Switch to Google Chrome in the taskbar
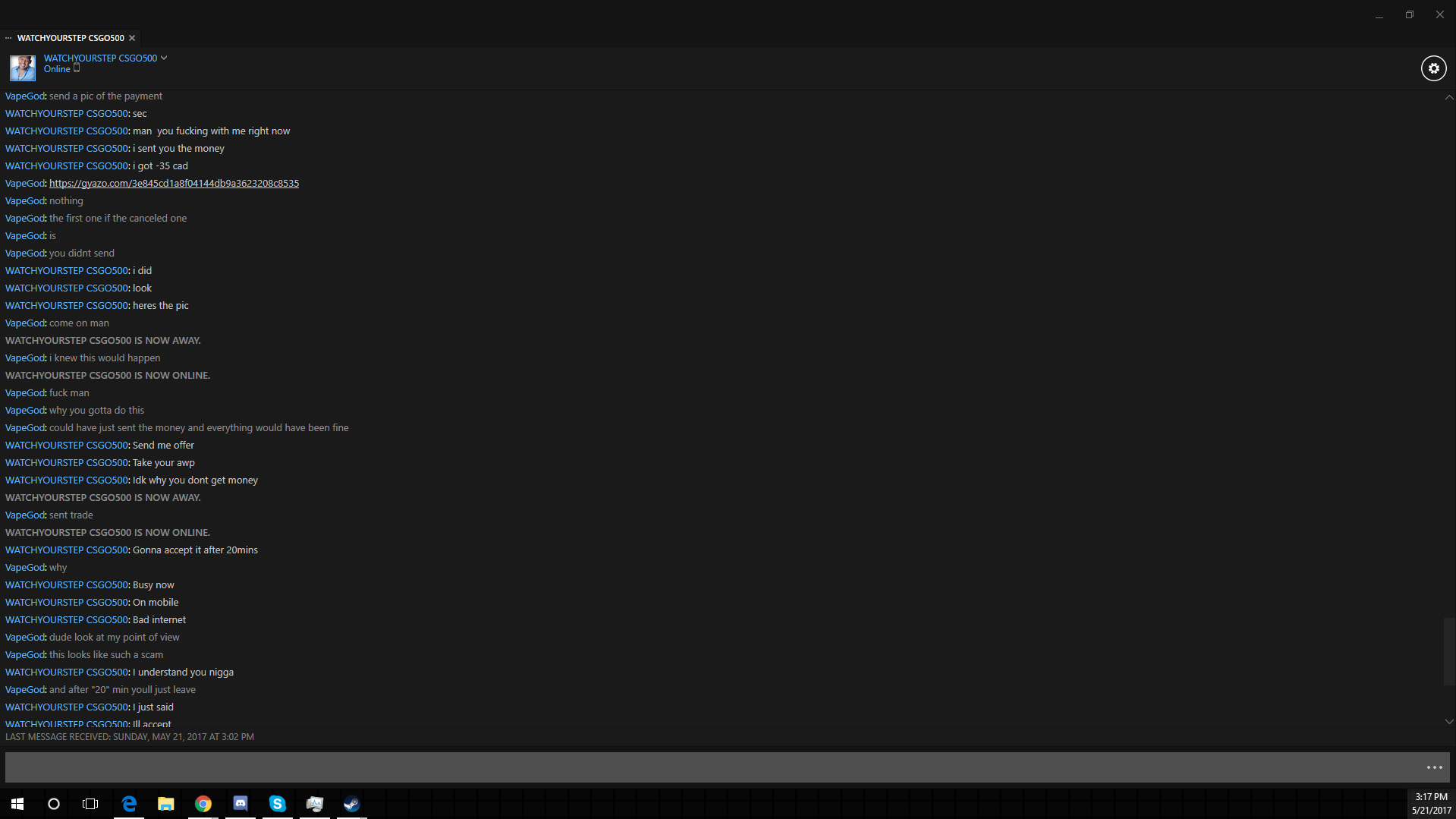Screen dimensions: 1456x819 pyautogui.click(x=203, y=803)
